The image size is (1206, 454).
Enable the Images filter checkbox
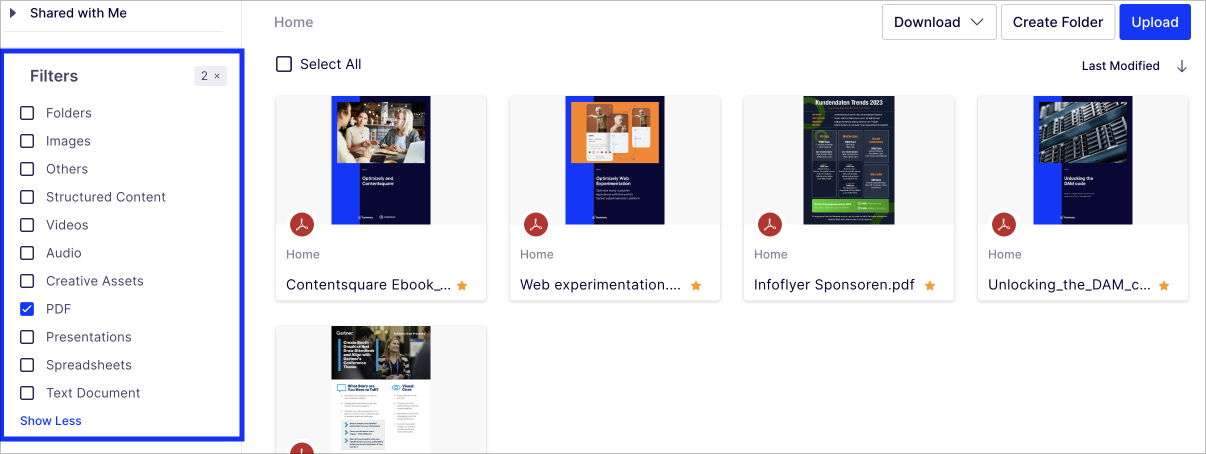[27, 141]
